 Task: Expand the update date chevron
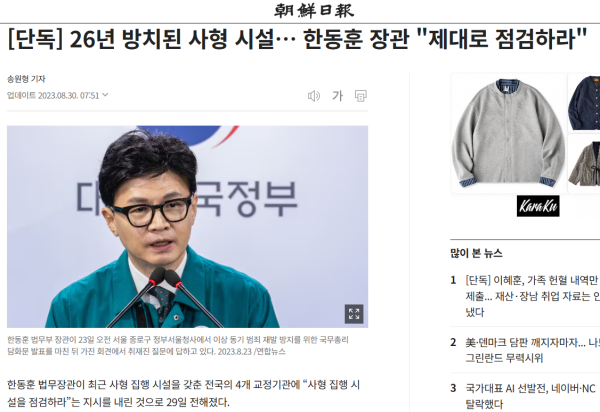pyautogui.click(x=105, y=94)
